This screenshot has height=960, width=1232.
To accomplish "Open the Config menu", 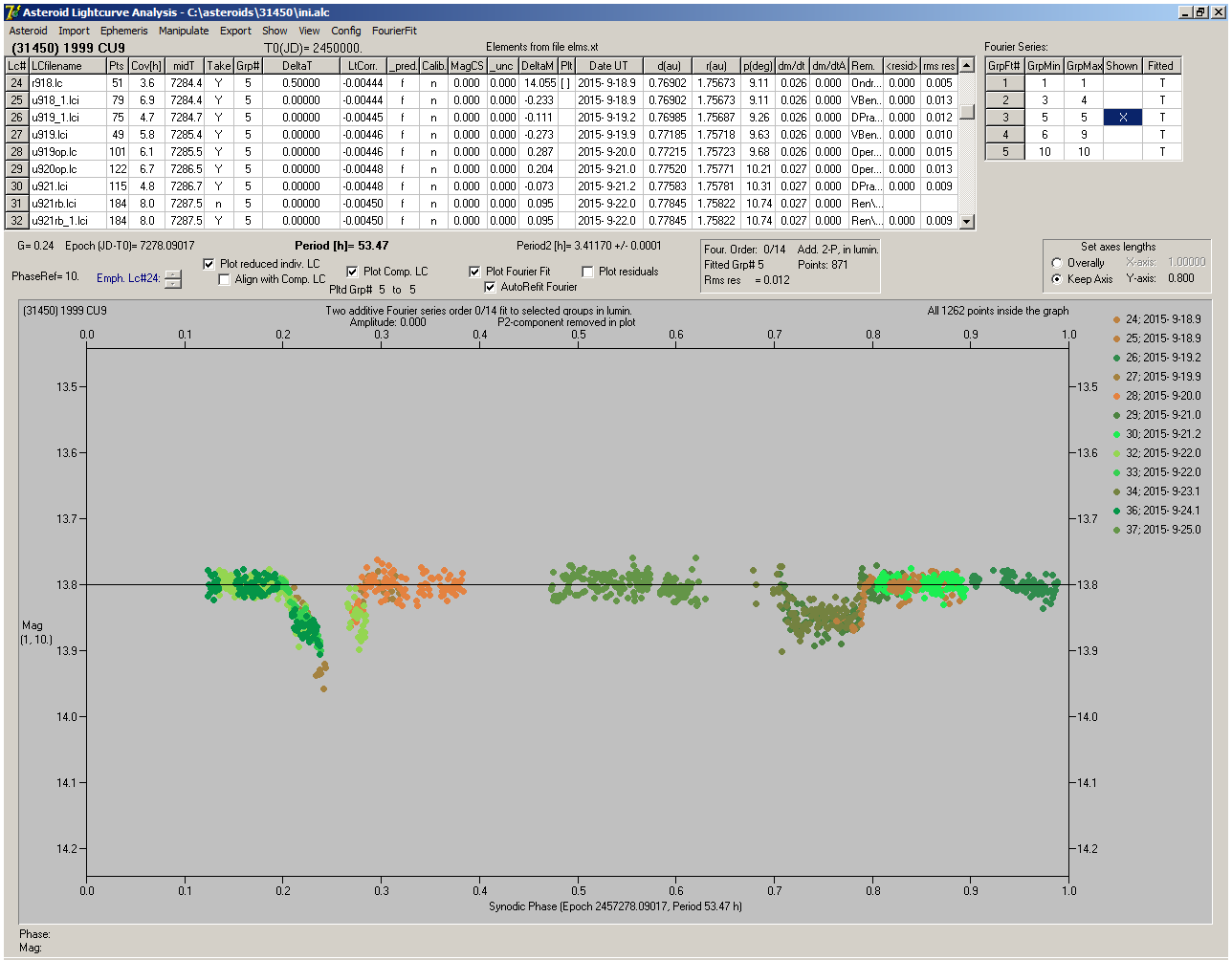I will pos(346,31).
